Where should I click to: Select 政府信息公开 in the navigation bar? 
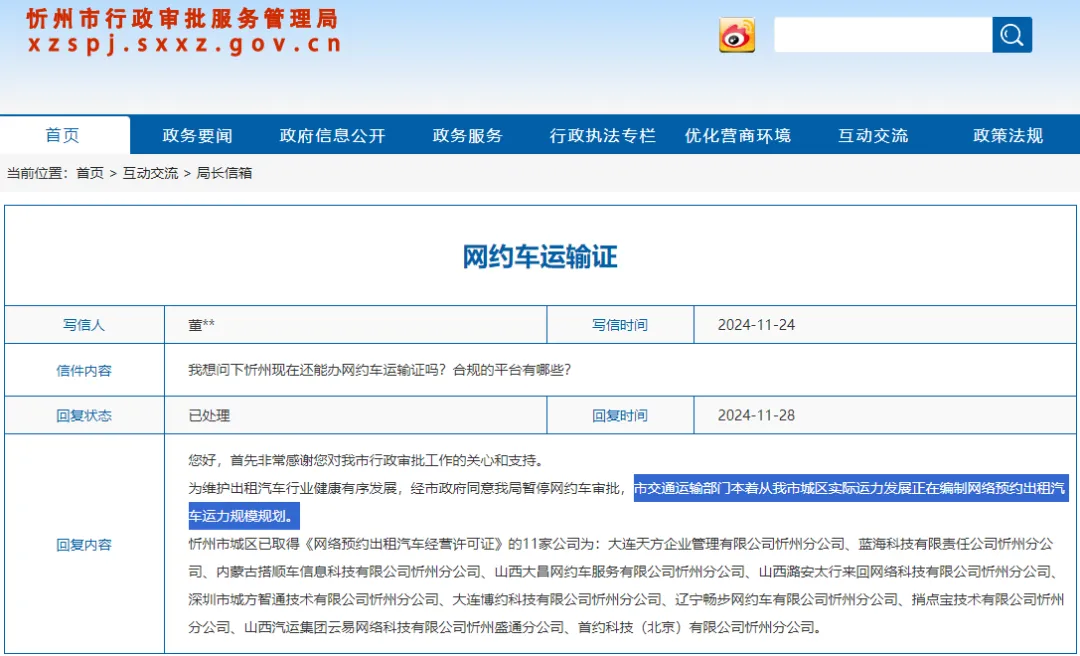[x=334, y=134]
